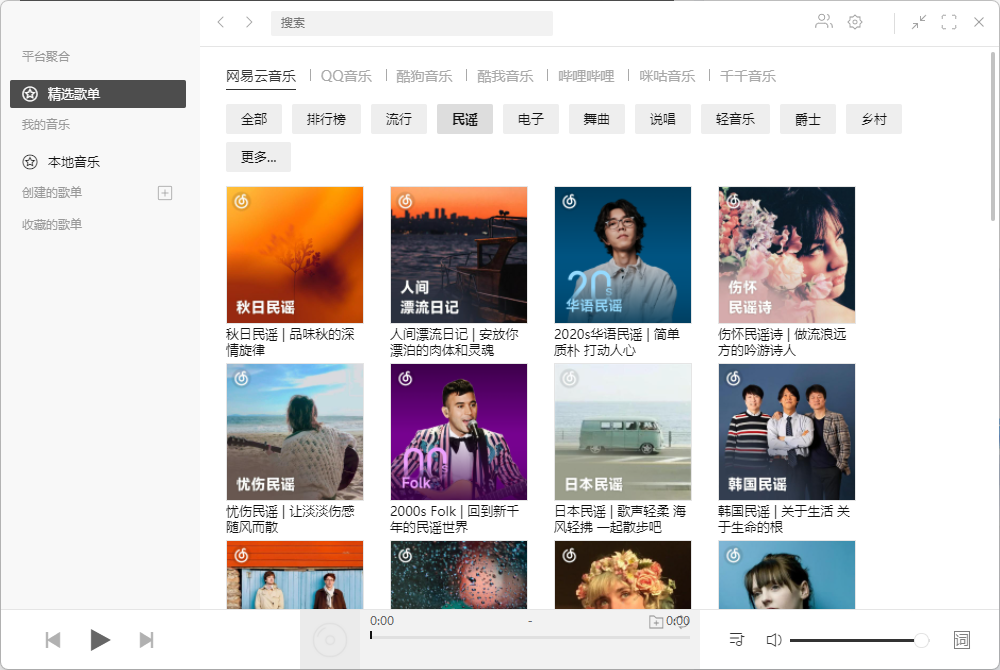Go forward with the right arrow

[249, 22]
